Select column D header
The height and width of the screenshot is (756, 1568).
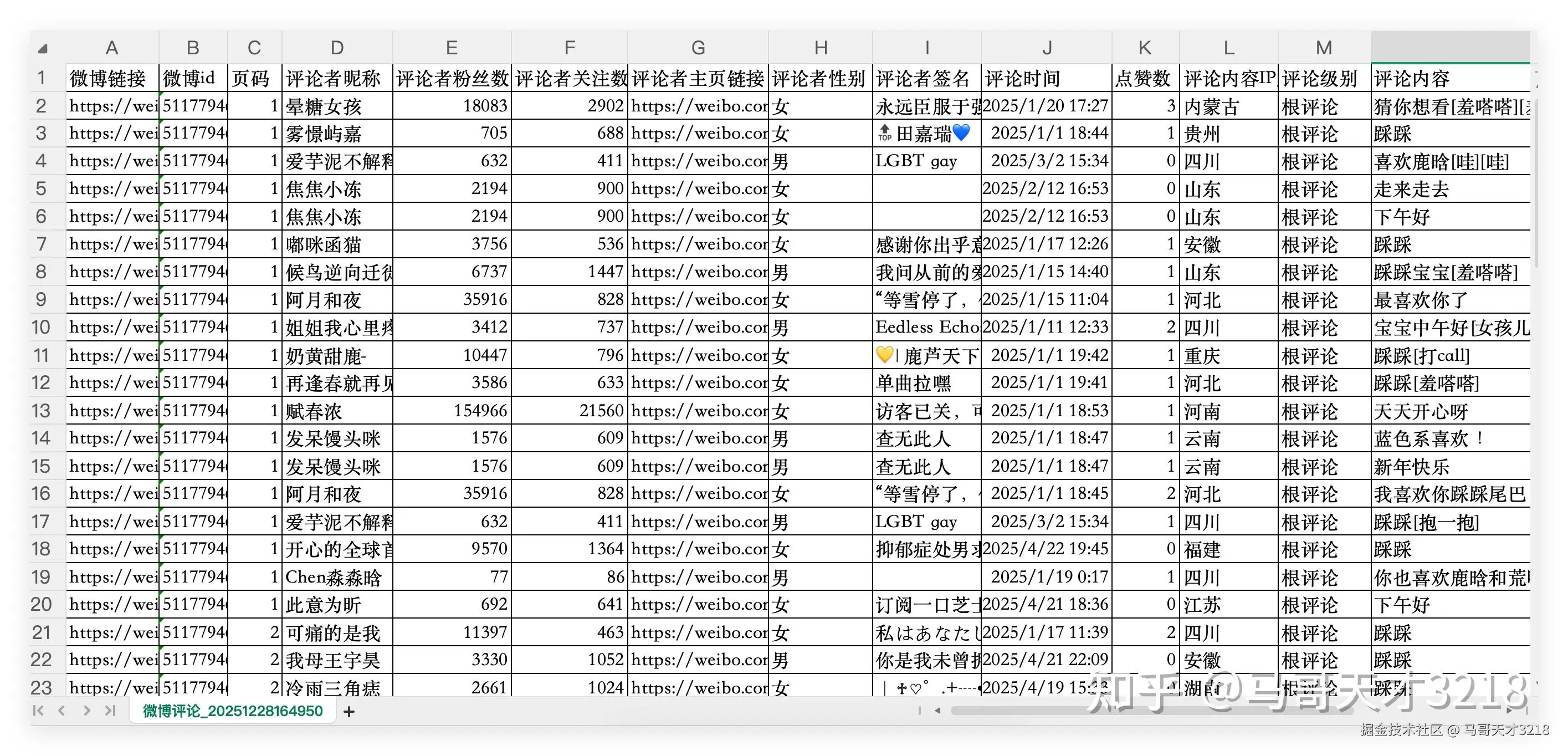[337, 48]
